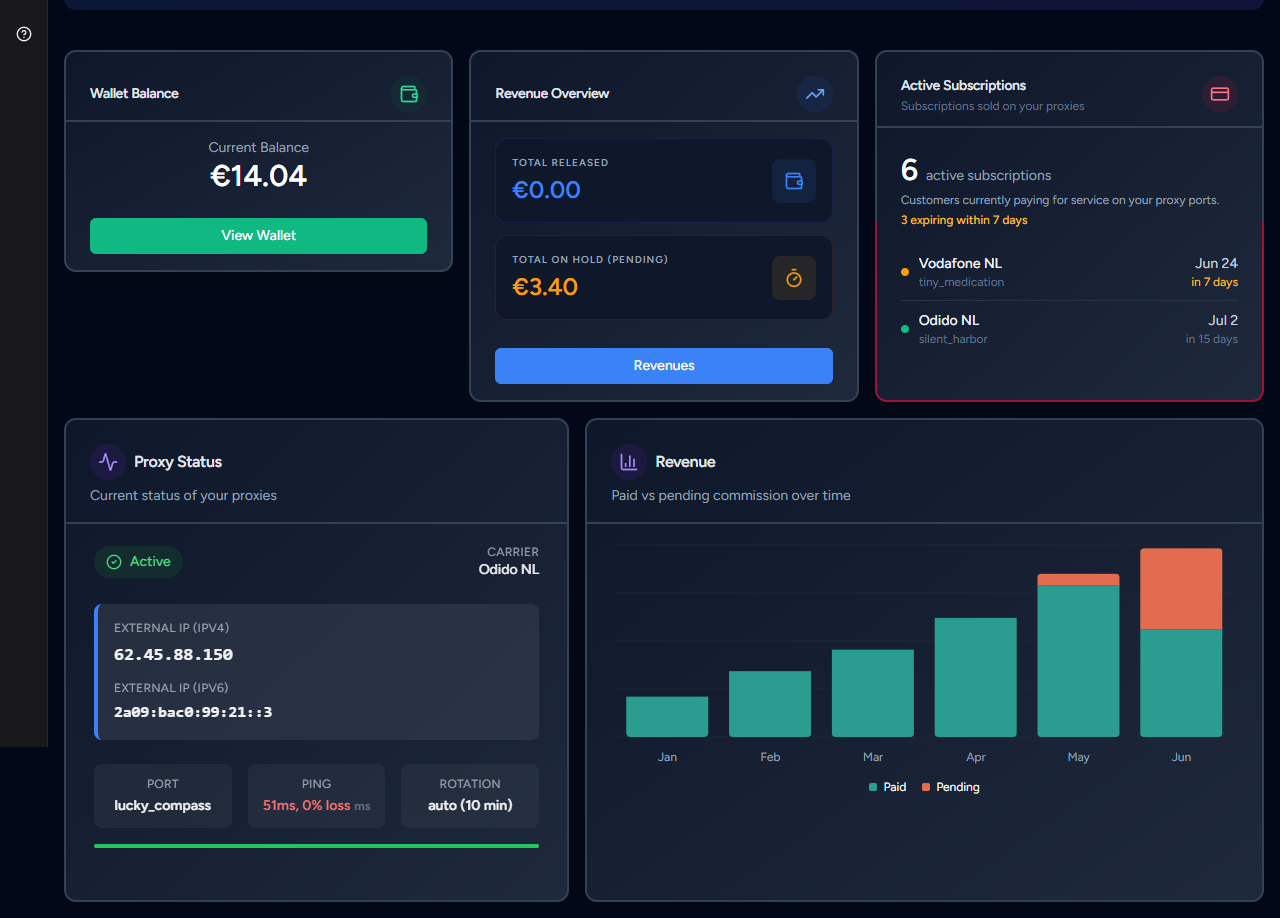The height and width of the screenshot is (918, 1280).
Task: Click the '6 active subscriptions' count
Action: (976, 172)
